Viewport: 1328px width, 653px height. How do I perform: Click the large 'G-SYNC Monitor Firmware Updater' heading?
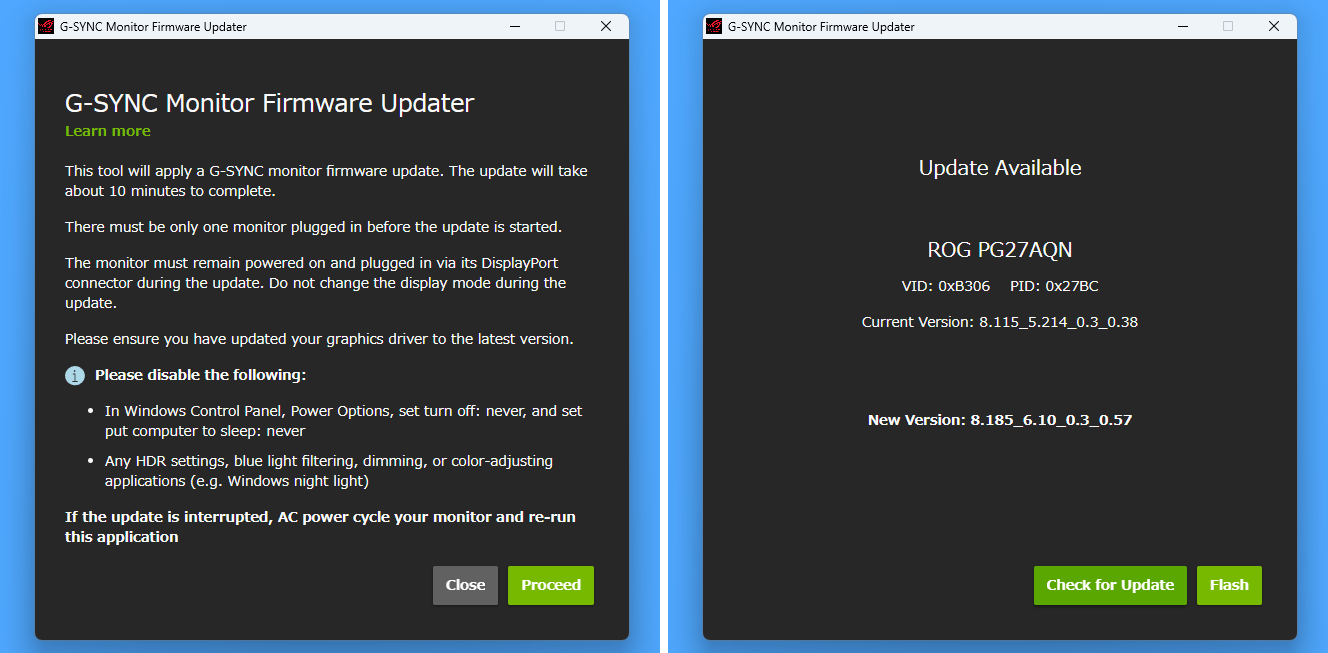tap(270, 103)
